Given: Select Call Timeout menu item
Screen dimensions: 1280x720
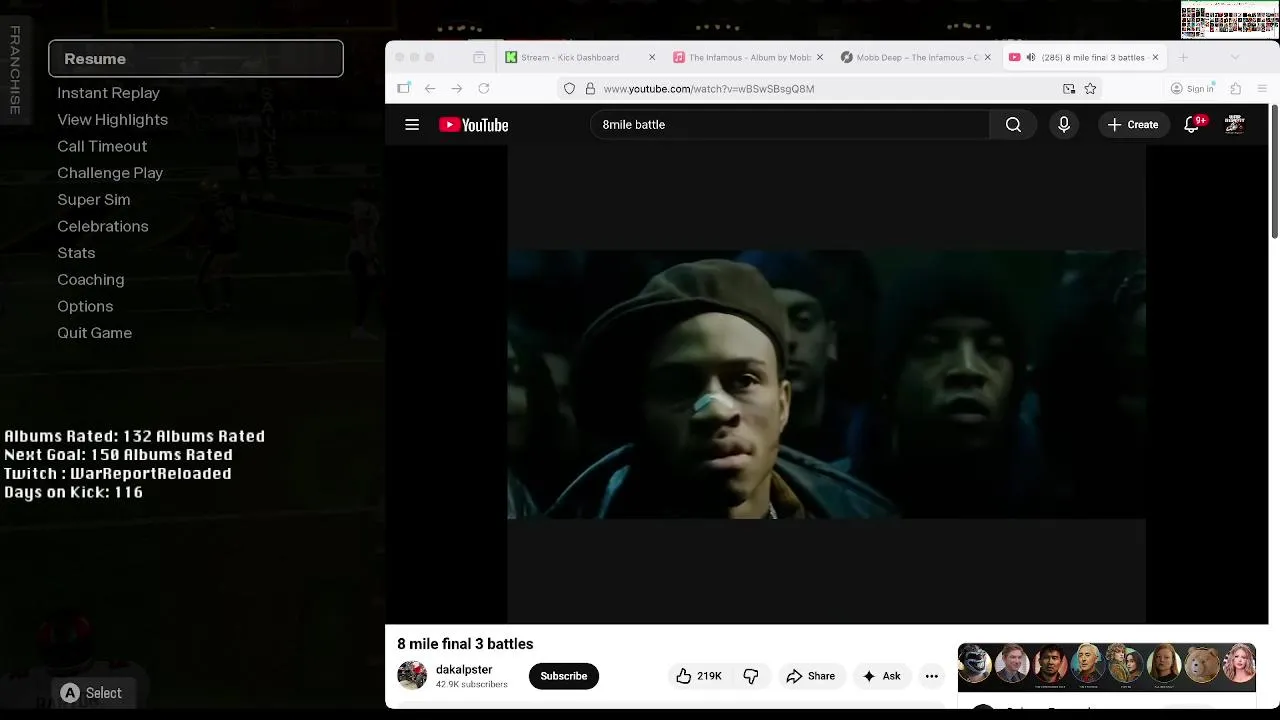Looking at the screenshot, I should tap(102, 146).
